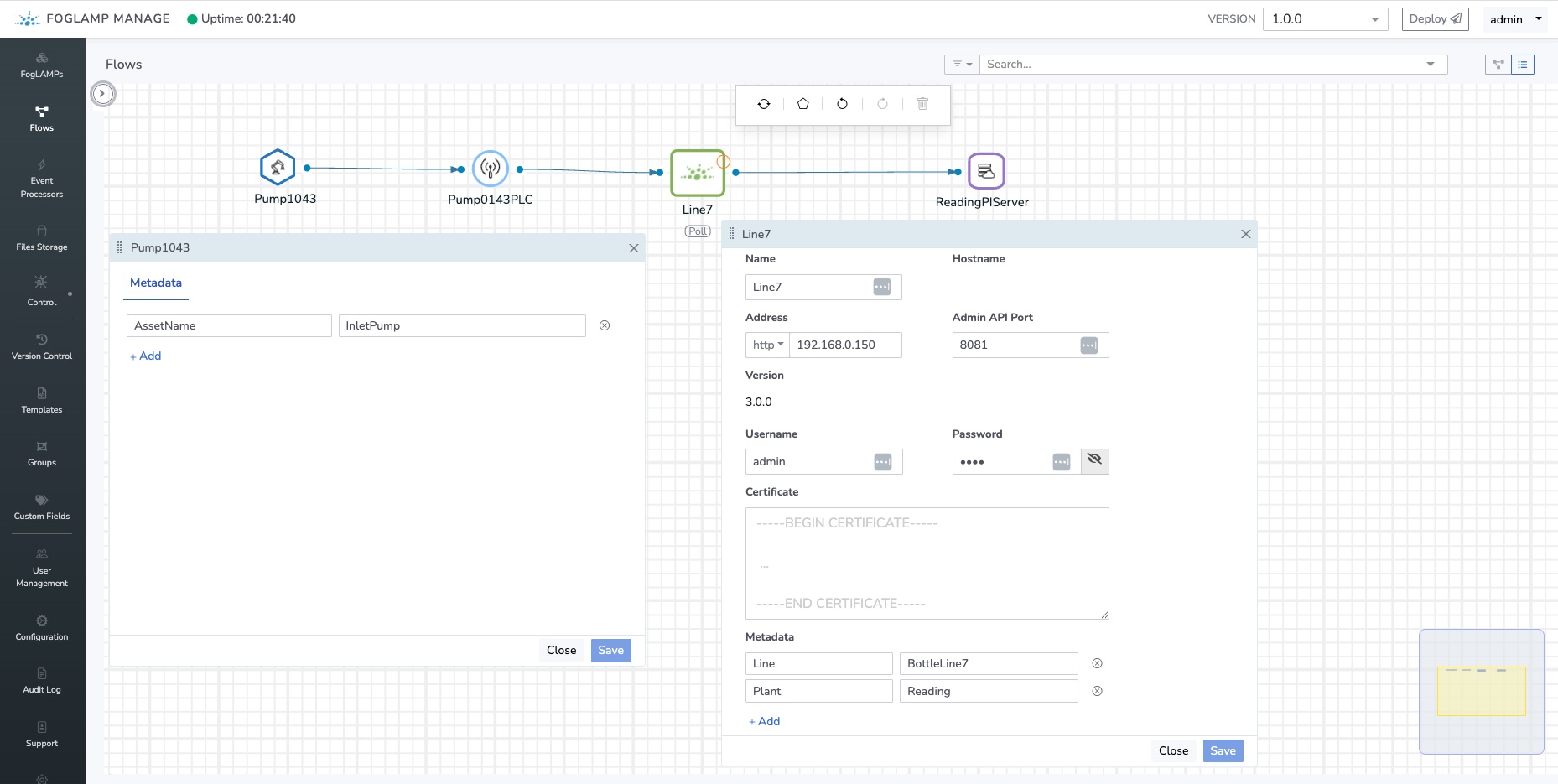Screen dimensions: 1558x784
Task: Switch to list view layout
Action: (1523, 65)
